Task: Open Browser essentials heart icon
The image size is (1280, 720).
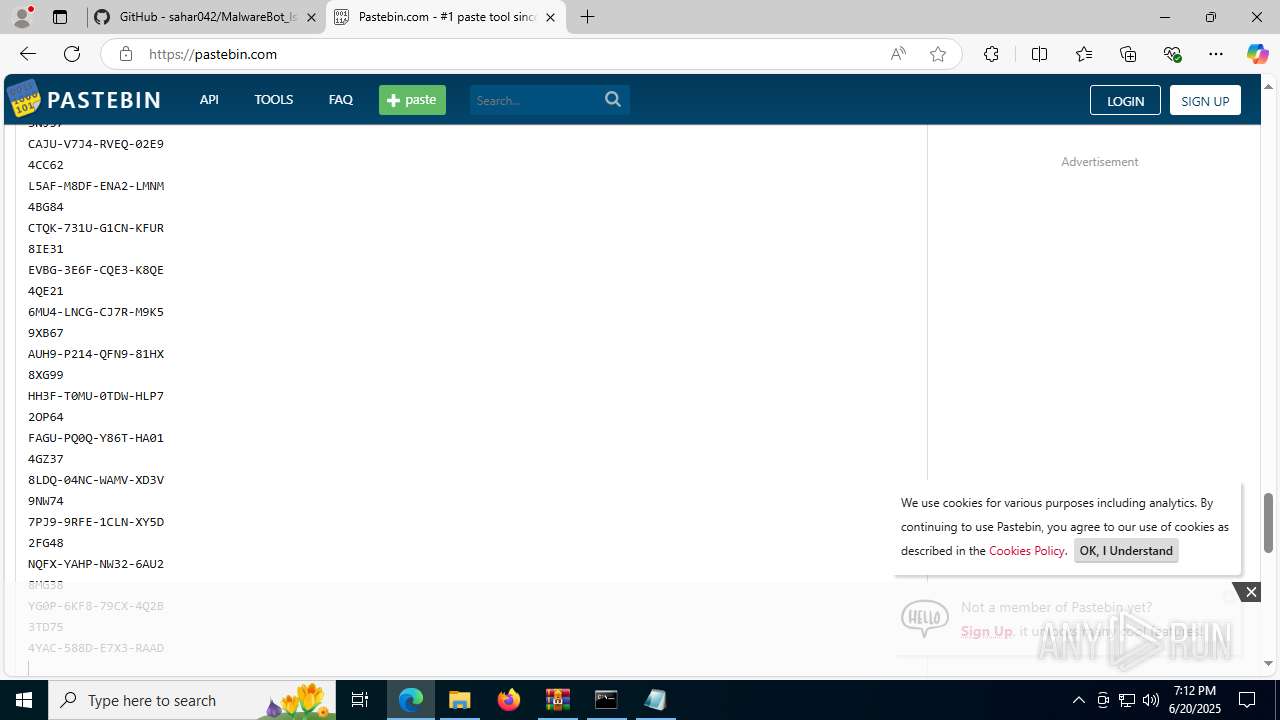Action: tap(1172, 54)
